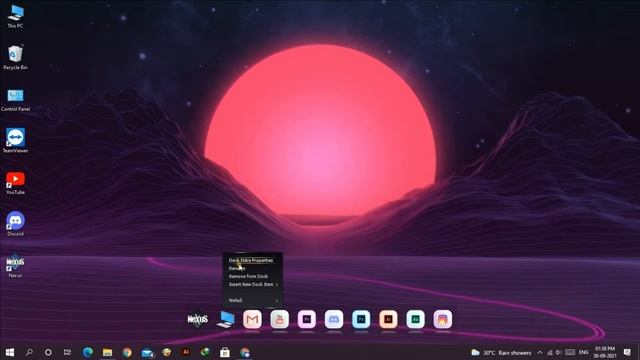
Task: Show hidden system tray icons
Action: (x=540, y=353)
